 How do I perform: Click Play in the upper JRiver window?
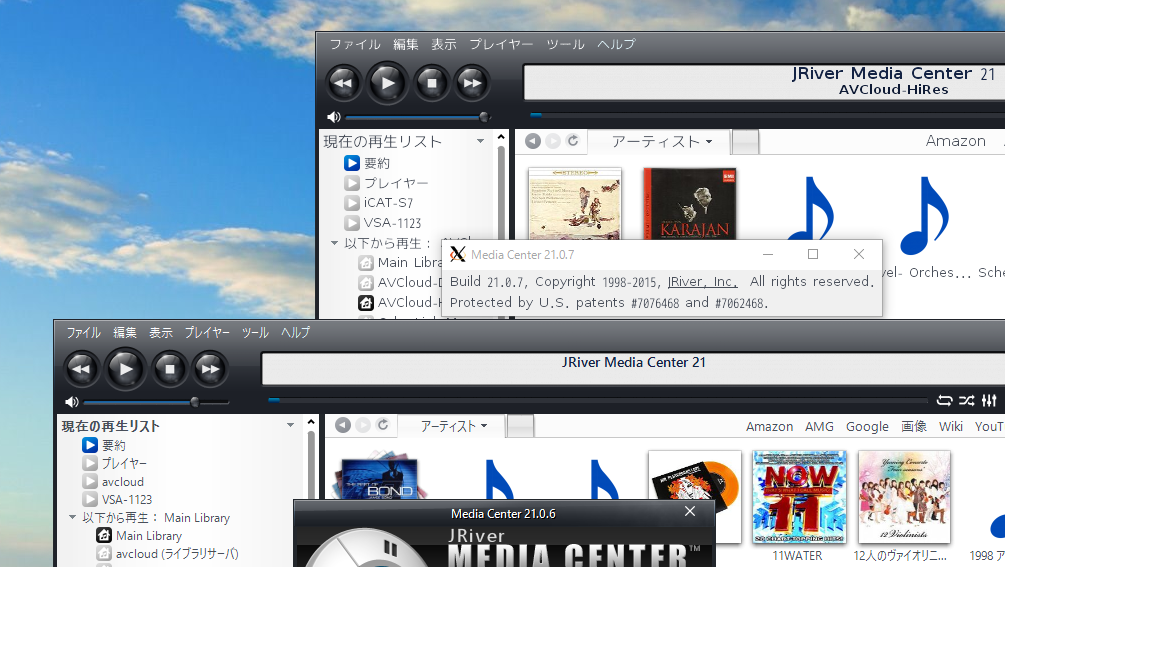(387, 83)
